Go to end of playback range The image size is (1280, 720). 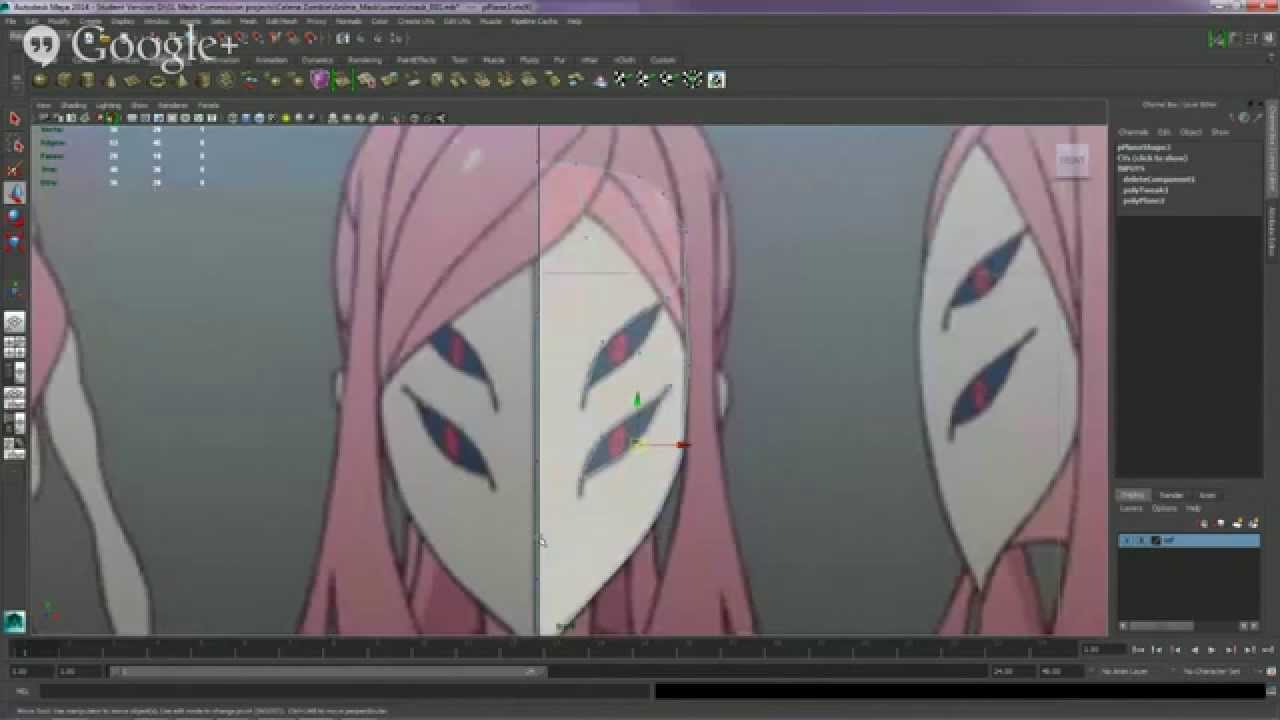coord(1267,650)
